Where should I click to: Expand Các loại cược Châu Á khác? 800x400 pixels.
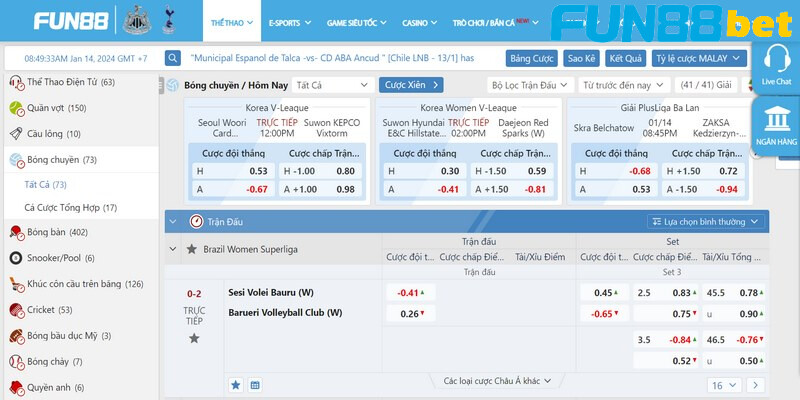[x=497, y=381]
